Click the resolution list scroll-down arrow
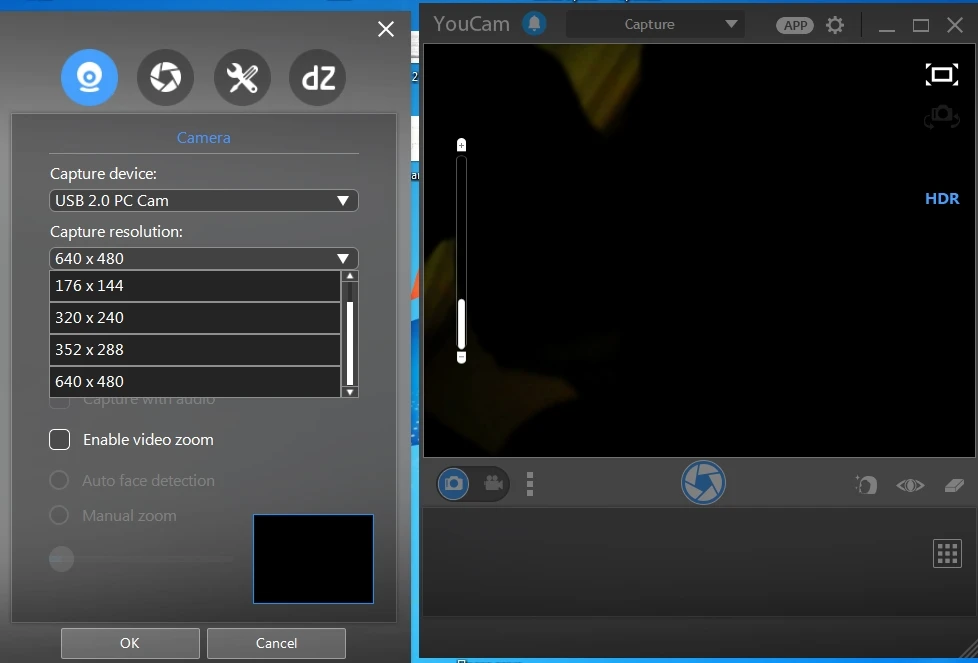The height and width of the screenshot is (663, 978). pyautogui.click(x=350, y=392)
